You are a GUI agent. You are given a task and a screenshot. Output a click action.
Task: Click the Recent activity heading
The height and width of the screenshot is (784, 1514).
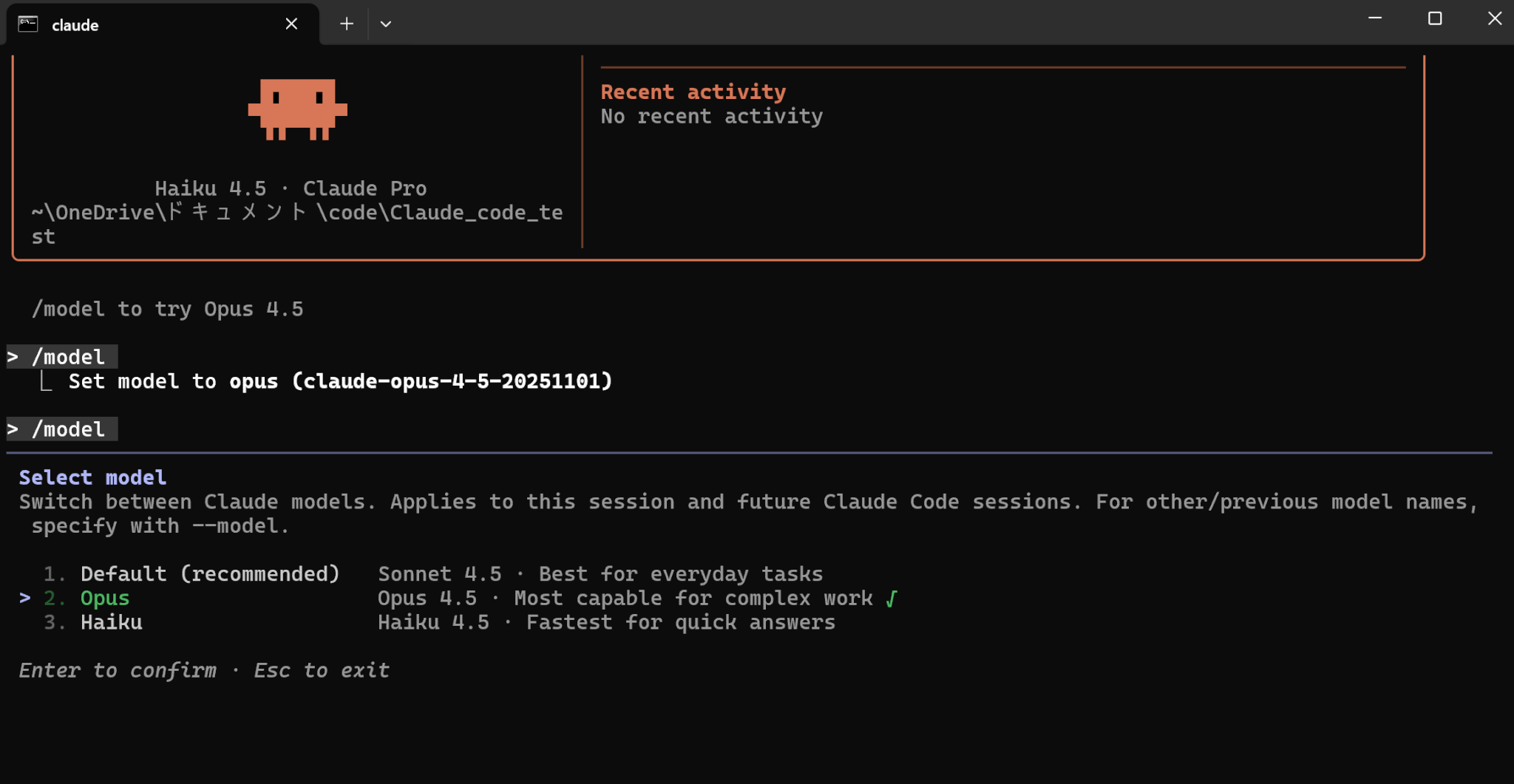click(x=693, y=92)
